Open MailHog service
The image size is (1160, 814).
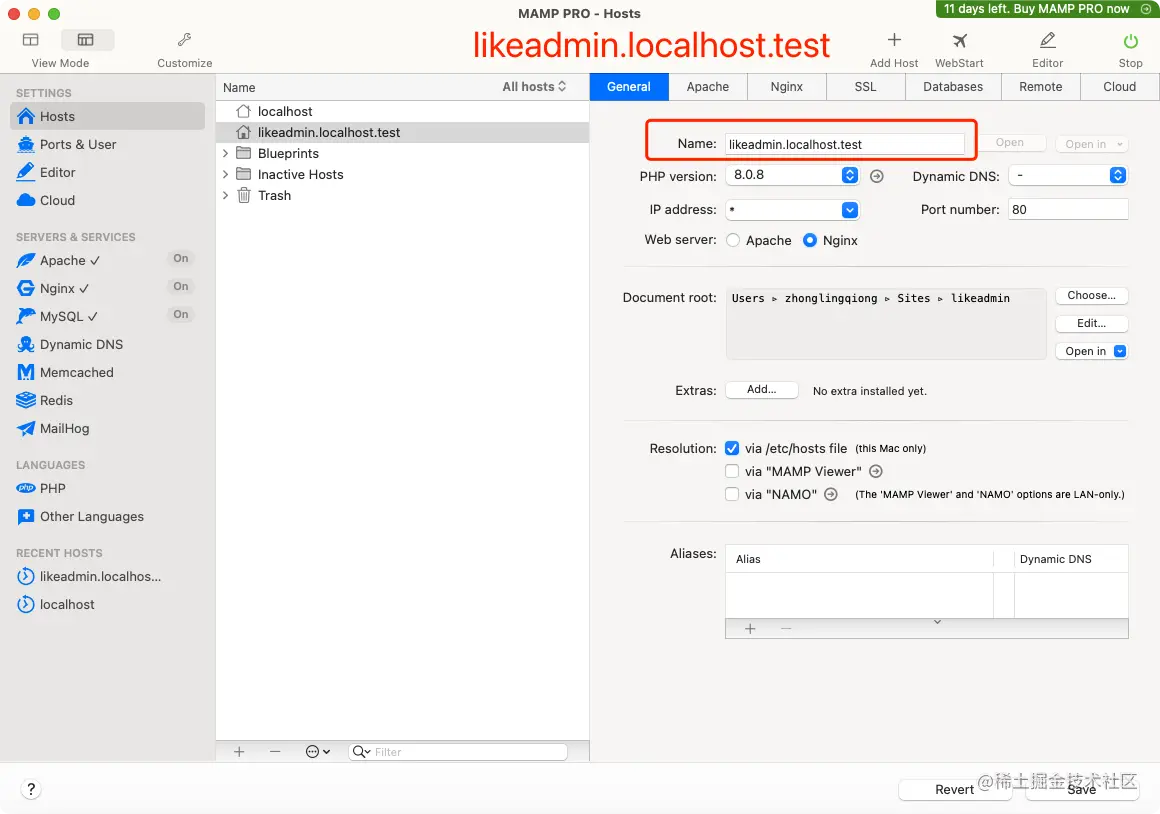(64, 428)
